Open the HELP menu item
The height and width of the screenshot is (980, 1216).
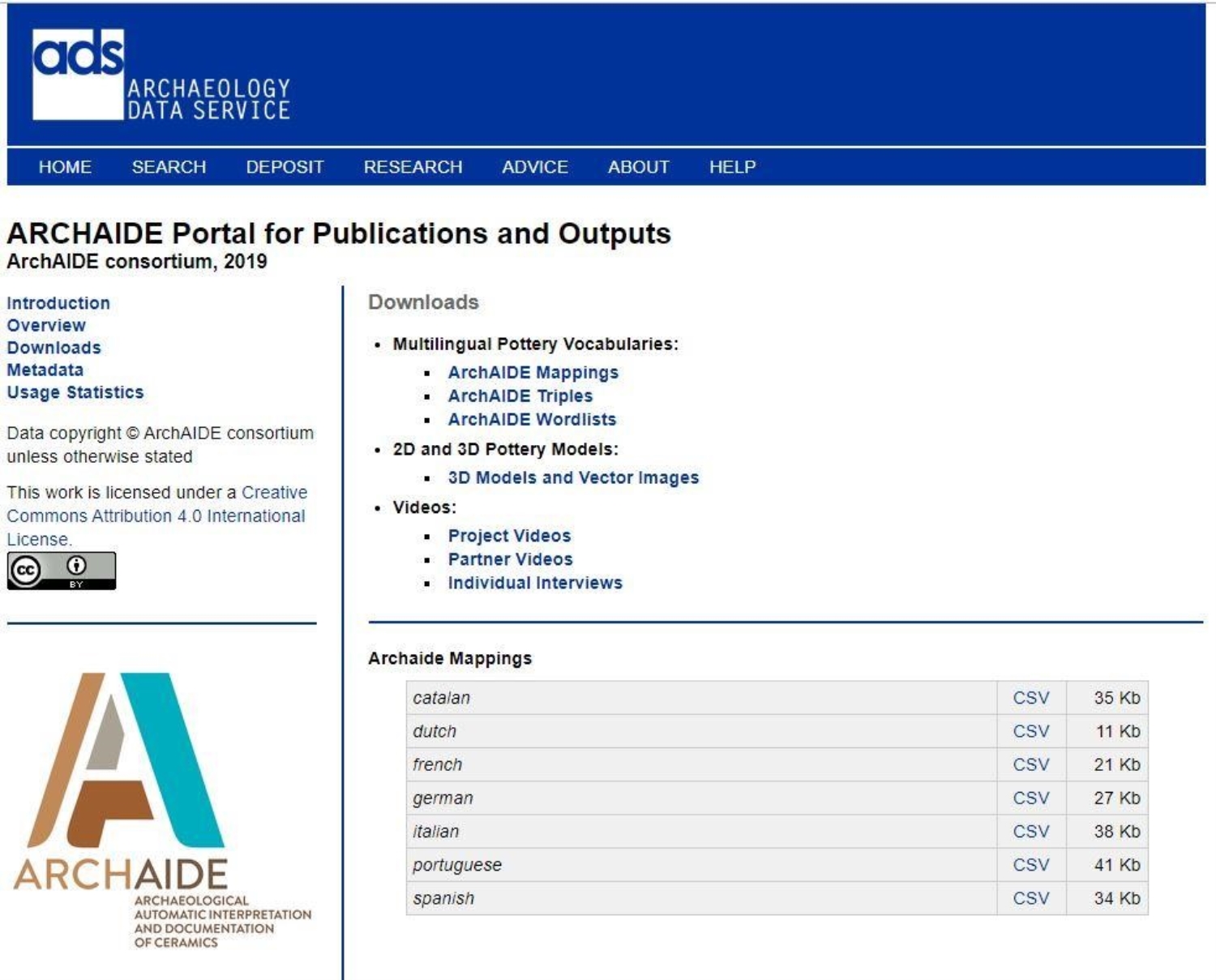[732, 167]
